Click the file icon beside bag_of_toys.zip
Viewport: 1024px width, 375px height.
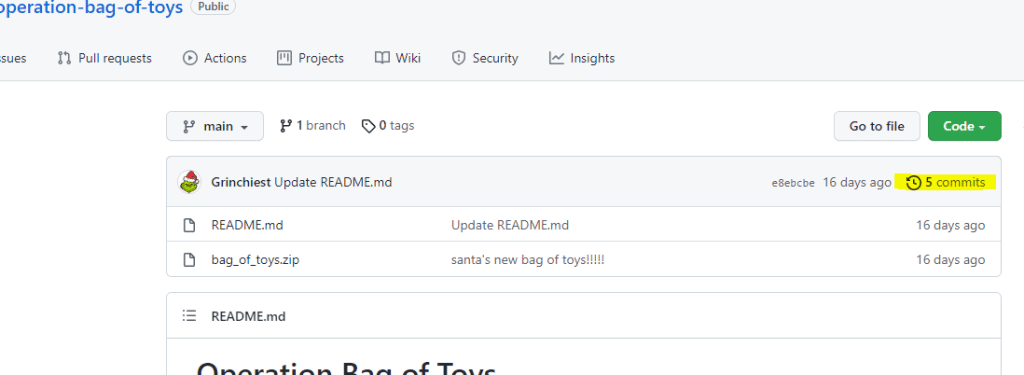point(189,260)
